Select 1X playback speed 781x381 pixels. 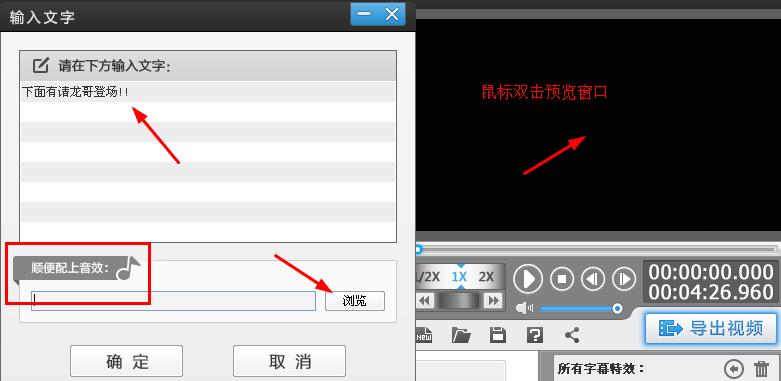pyautogui.click(x=459, y=277)
